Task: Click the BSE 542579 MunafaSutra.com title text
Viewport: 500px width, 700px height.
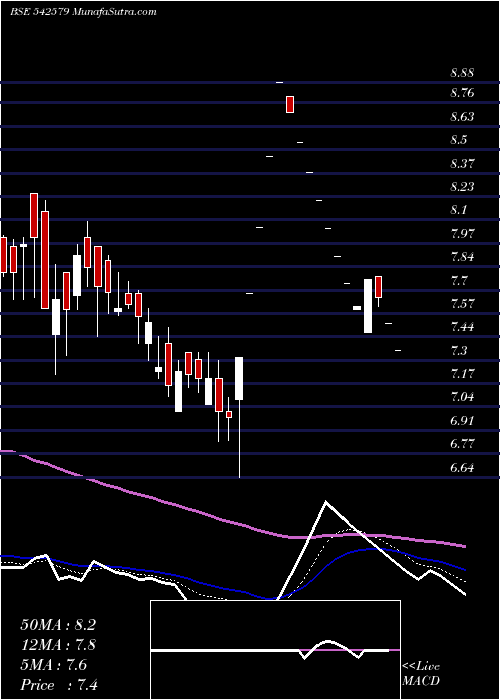Action: pyautogui.click(x=83, y=12)
